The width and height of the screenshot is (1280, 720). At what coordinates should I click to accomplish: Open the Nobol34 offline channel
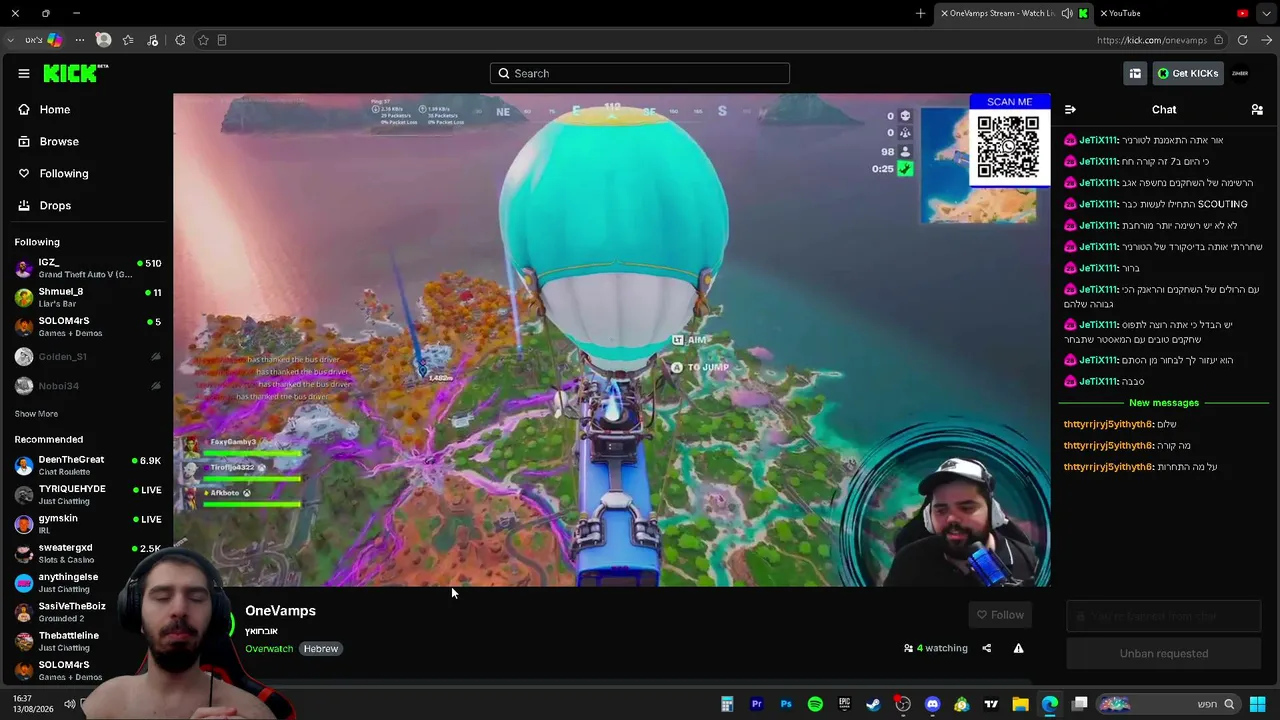tap(88, 386)
